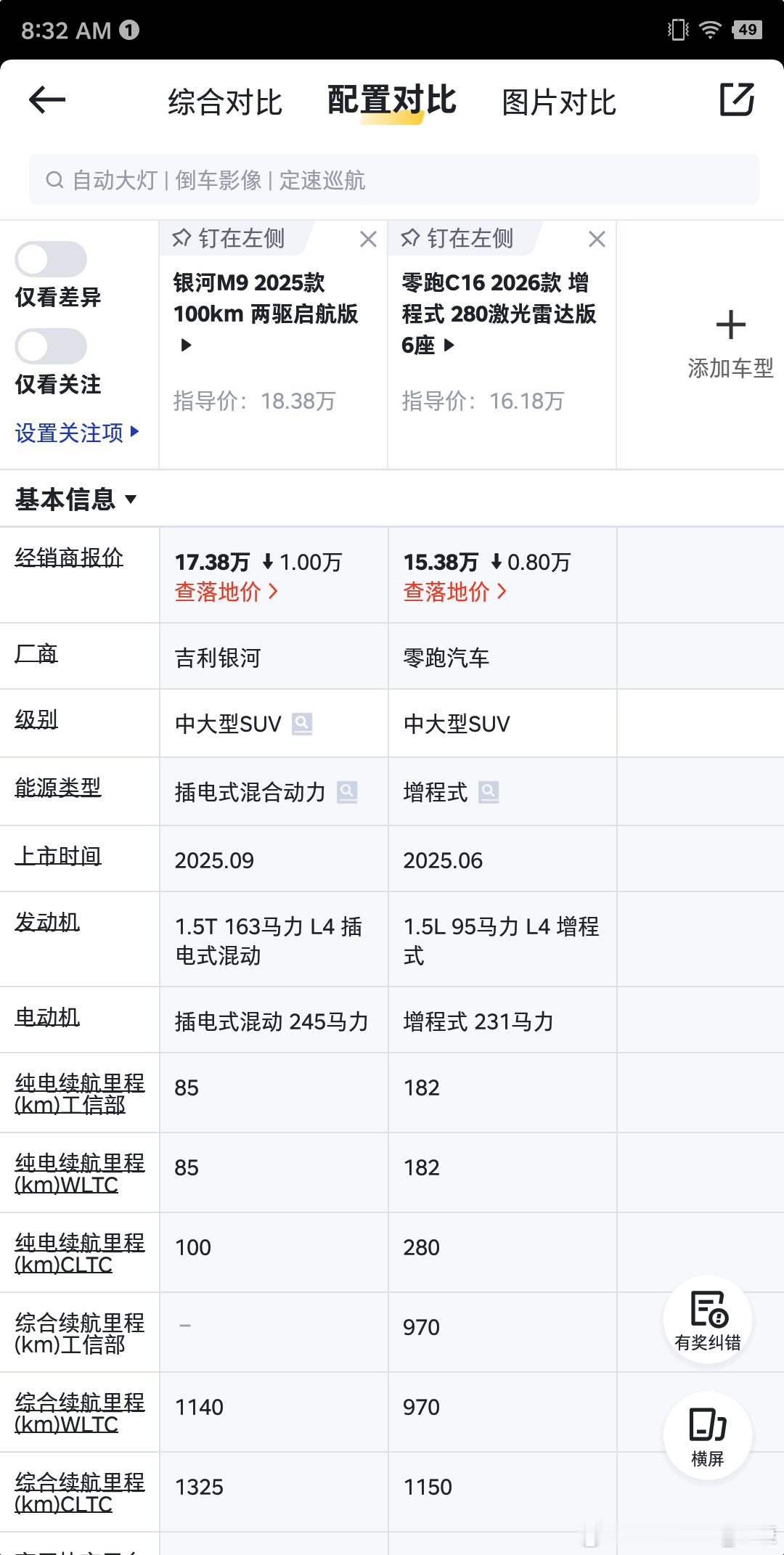This screenshot has width=784, height=1555.
Task: Expand 零跑C16 model selector arrow
Action: point(449,345)
